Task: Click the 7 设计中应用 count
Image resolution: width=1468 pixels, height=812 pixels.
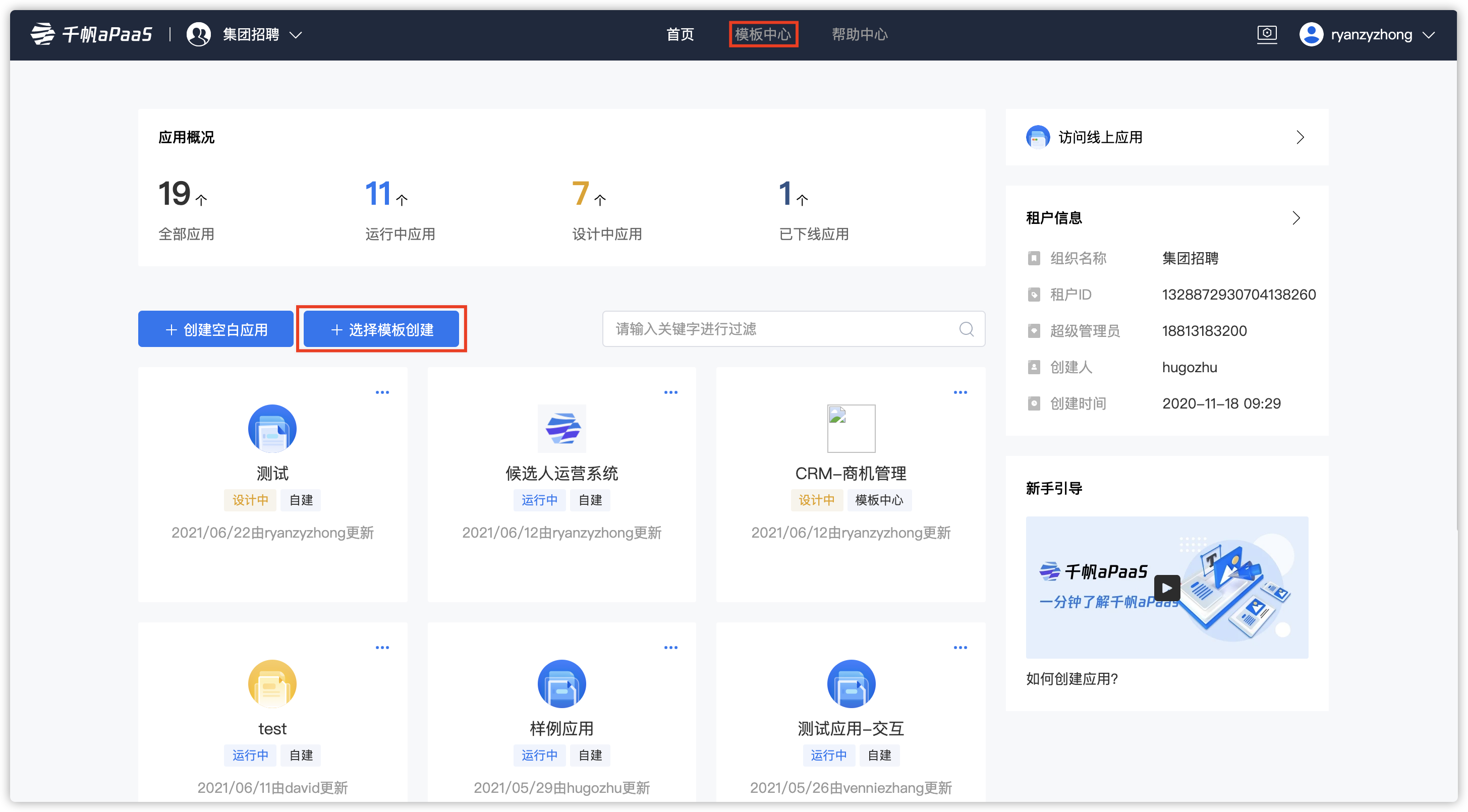Action: point(580,194)
